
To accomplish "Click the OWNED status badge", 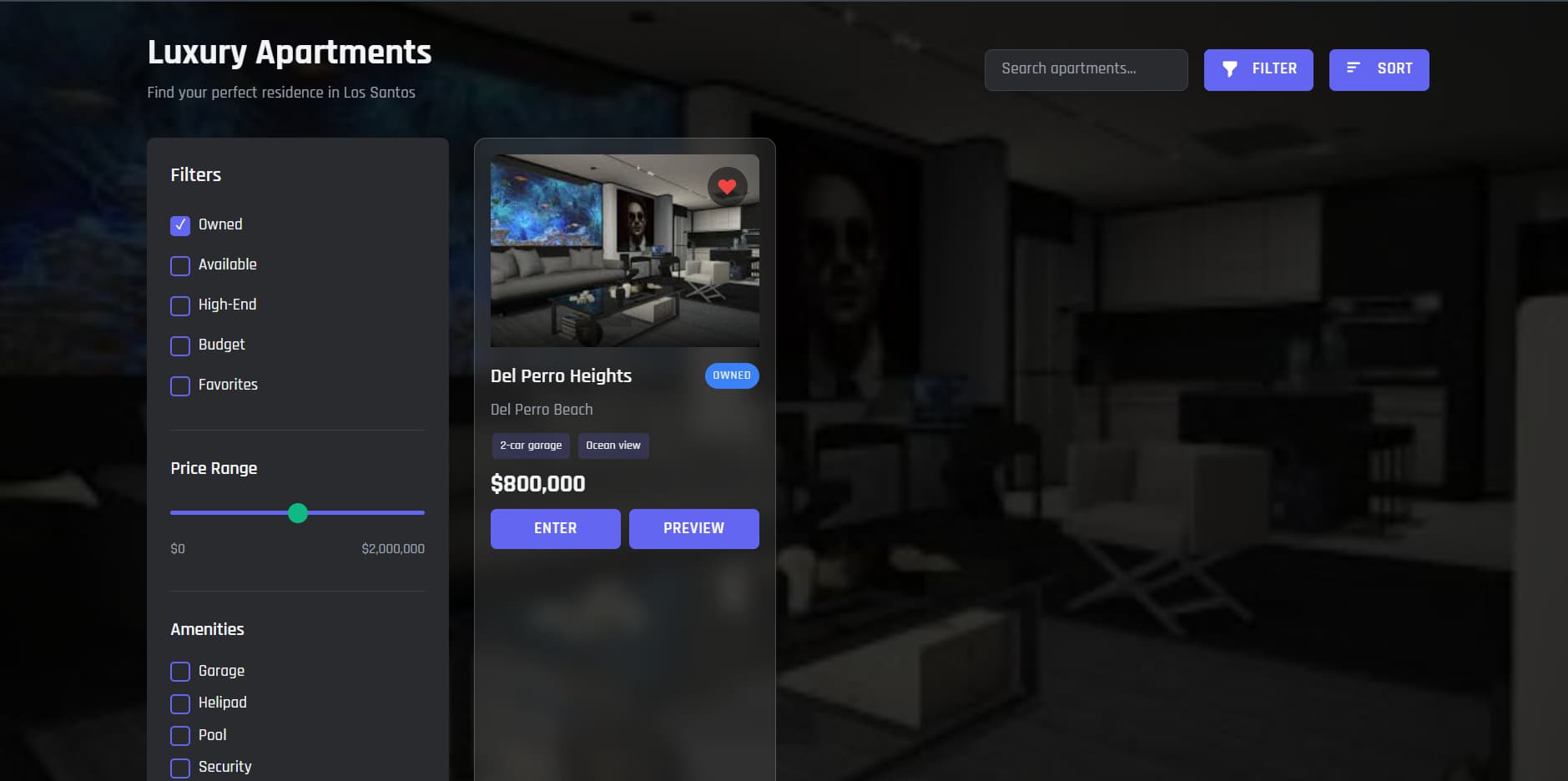I will click(x=732, y=375).
